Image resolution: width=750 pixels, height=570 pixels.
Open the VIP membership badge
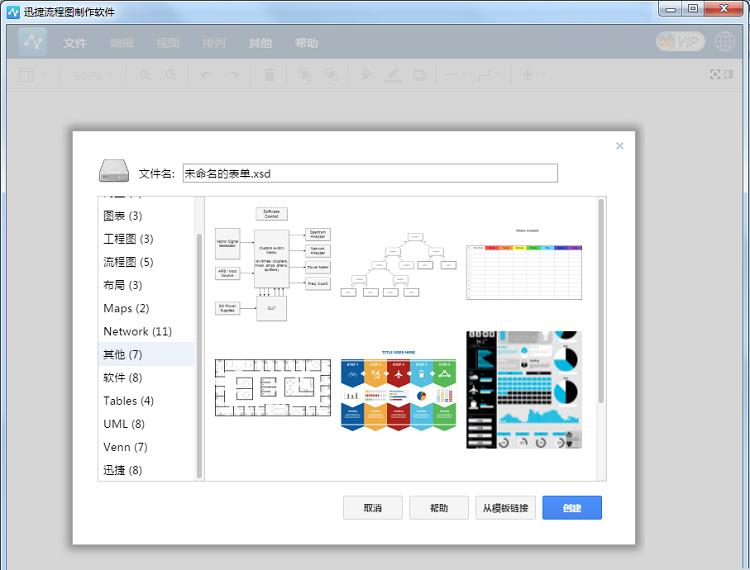pos(680,42)
